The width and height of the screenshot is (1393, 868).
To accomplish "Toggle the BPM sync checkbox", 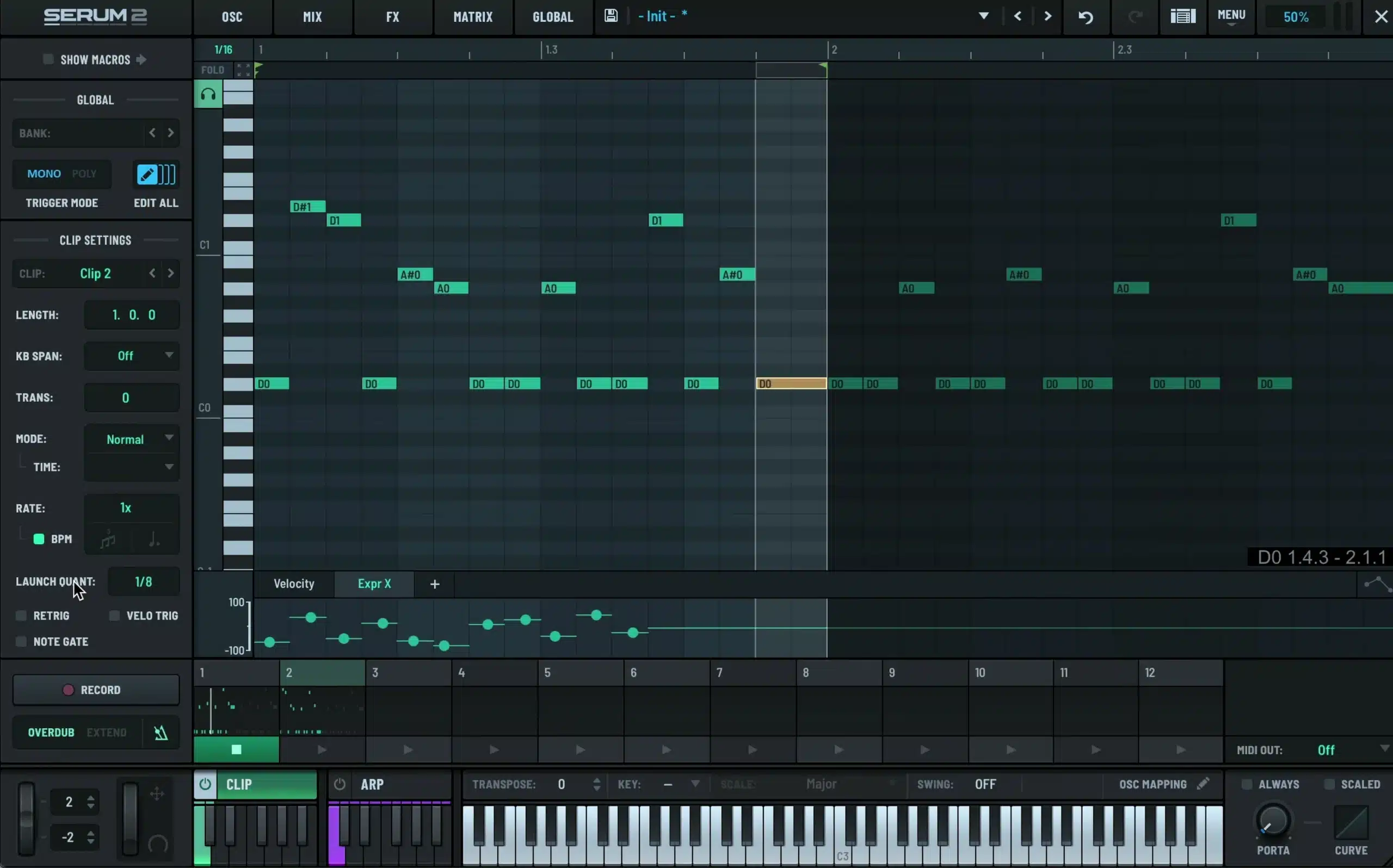I will 39,539.
